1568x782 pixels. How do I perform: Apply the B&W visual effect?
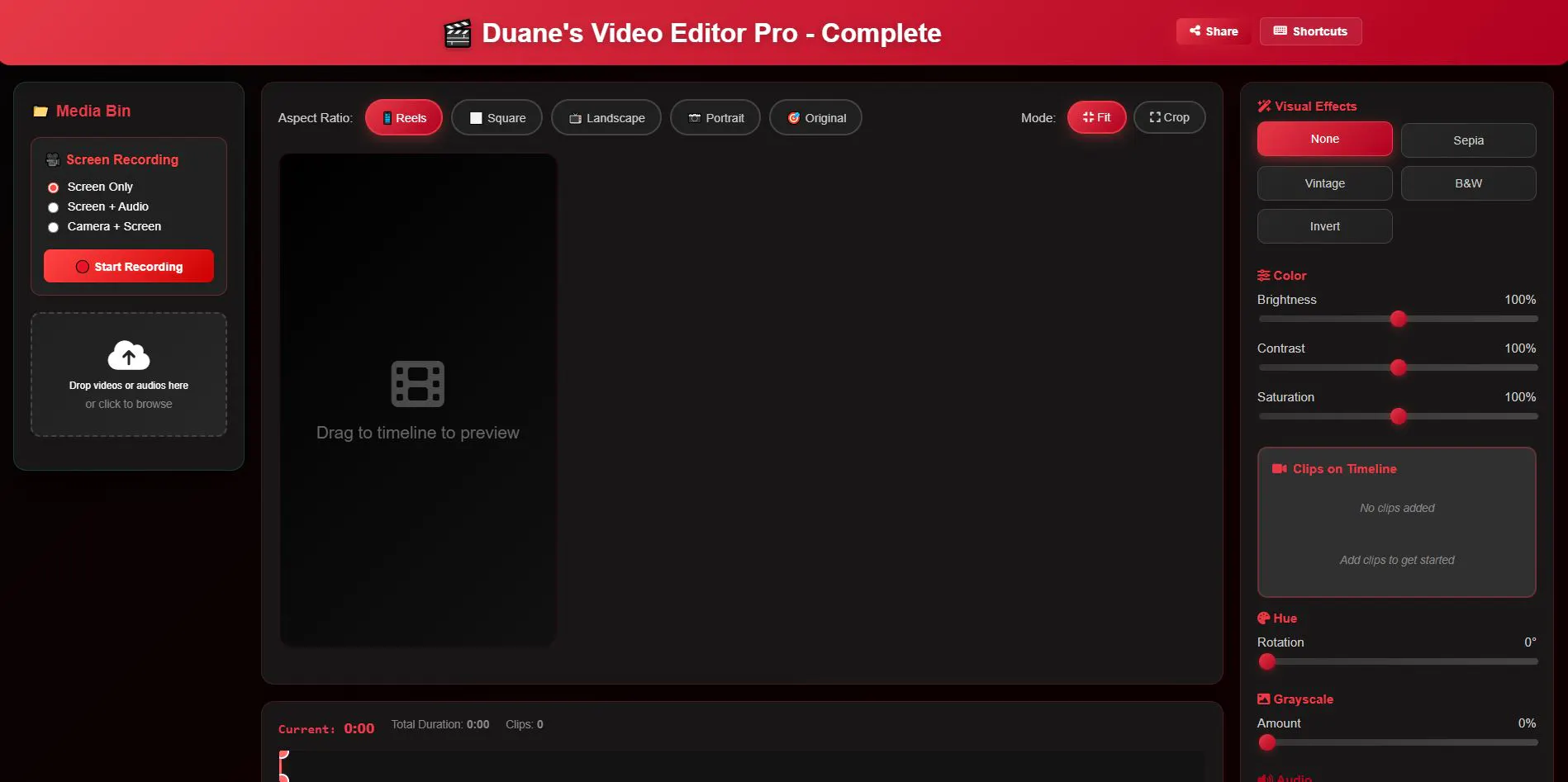(x=1468, y=183)
